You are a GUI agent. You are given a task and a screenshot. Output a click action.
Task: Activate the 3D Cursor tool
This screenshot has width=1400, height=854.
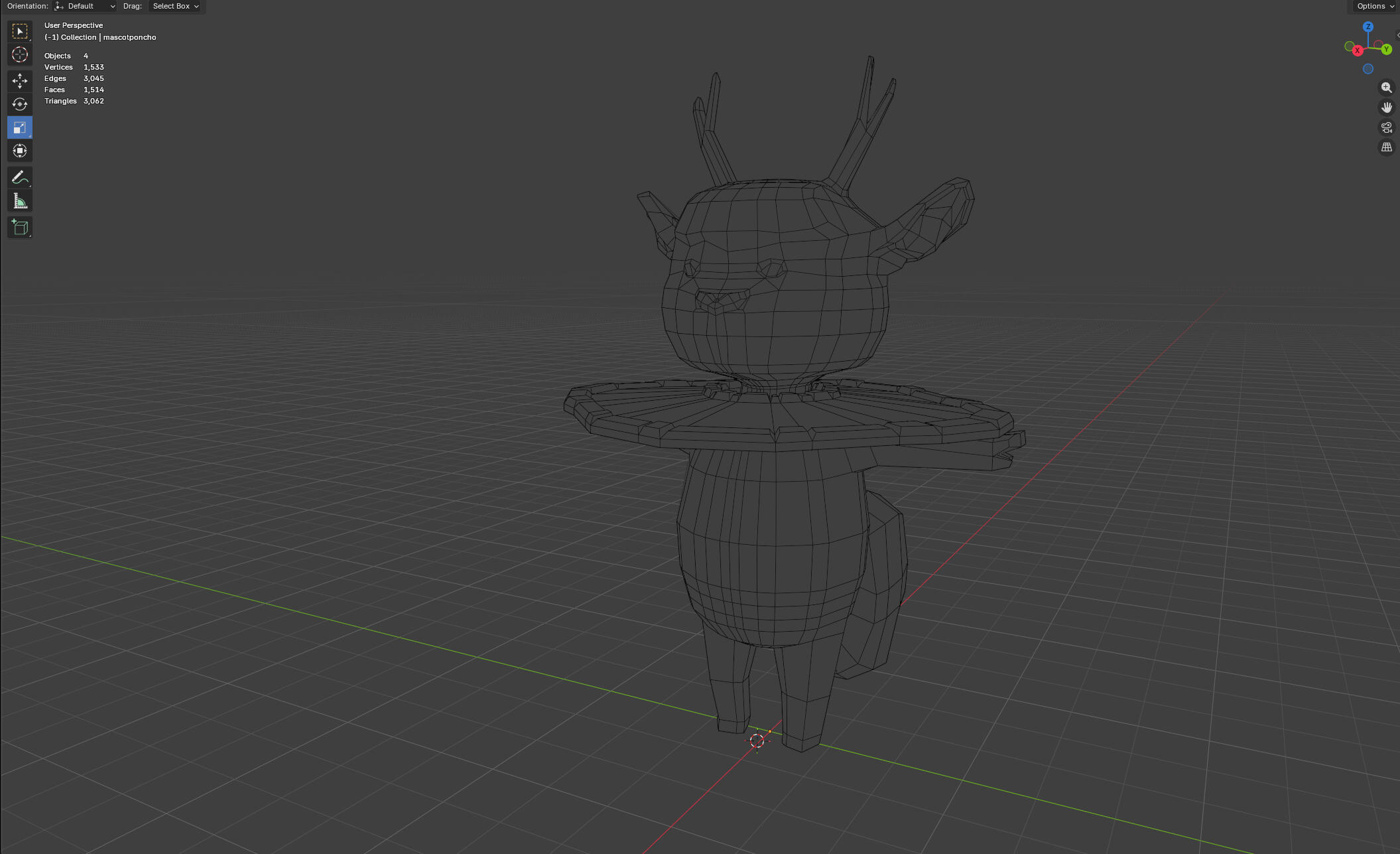coord(20,54)
